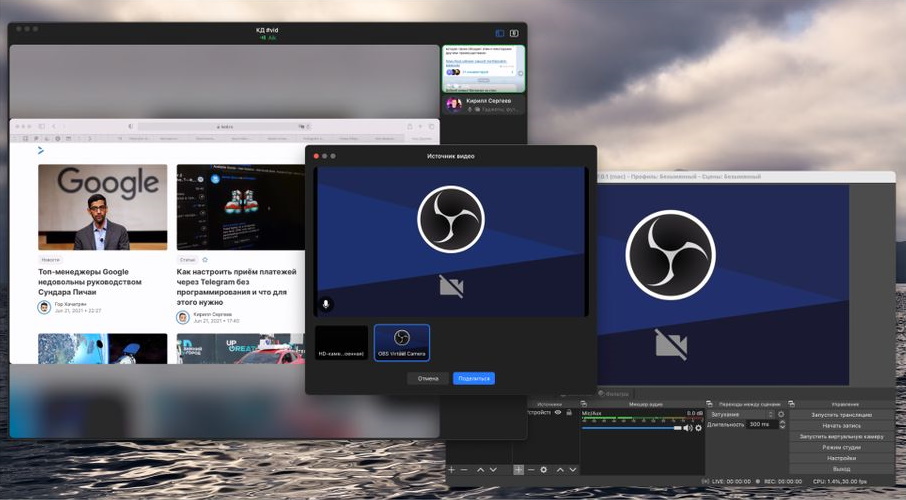The width and height of the screenshot is (906, 500).
Task: Mute Mic/Aux with the speaker icon
Action: pos(688,428)
